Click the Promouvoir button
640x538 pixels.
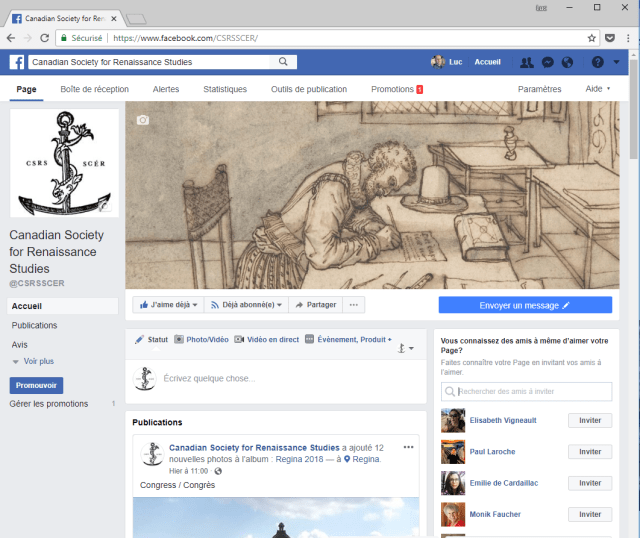coord(36,385)
